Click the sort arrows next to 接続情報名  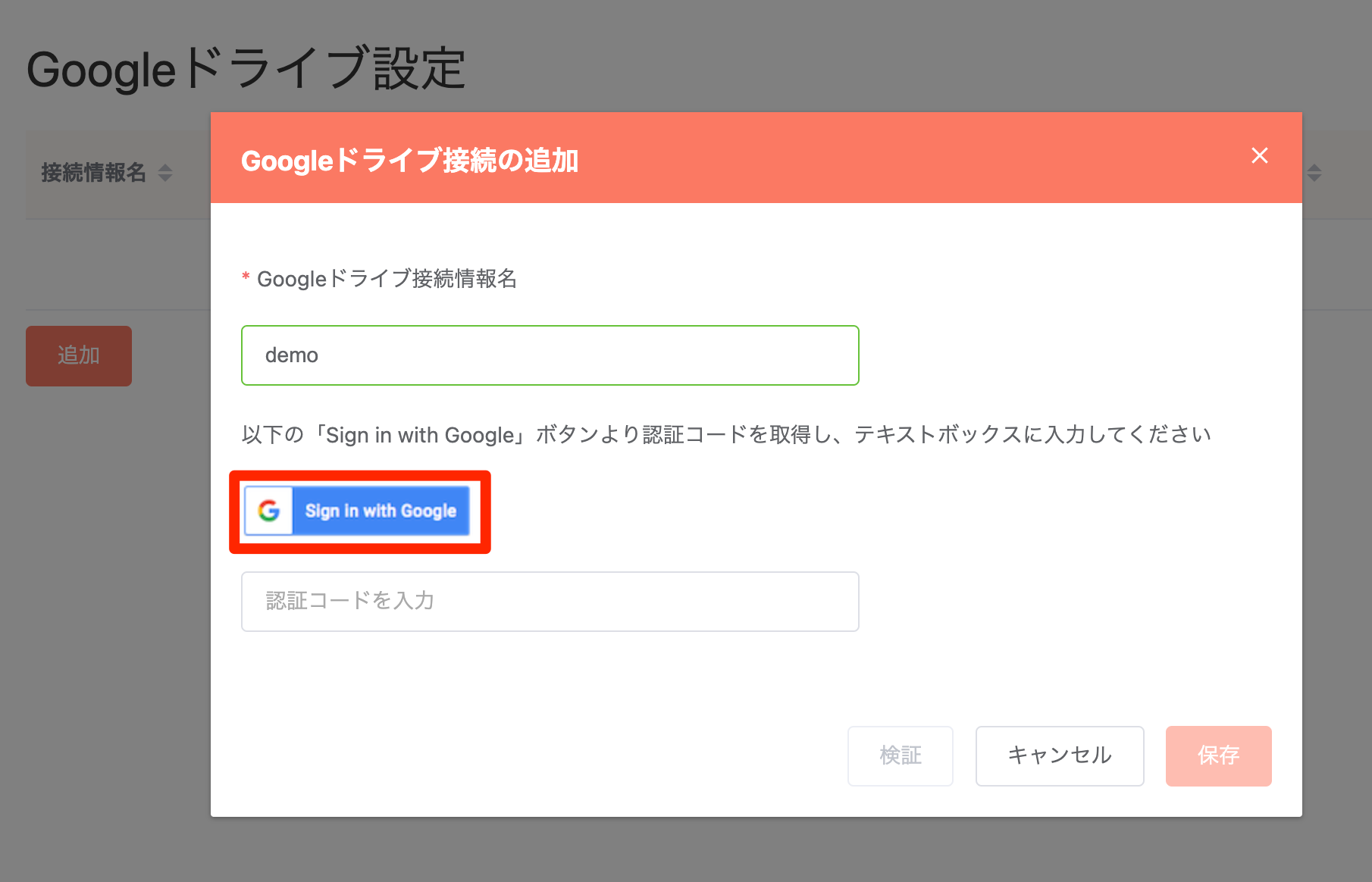point(164,174)
